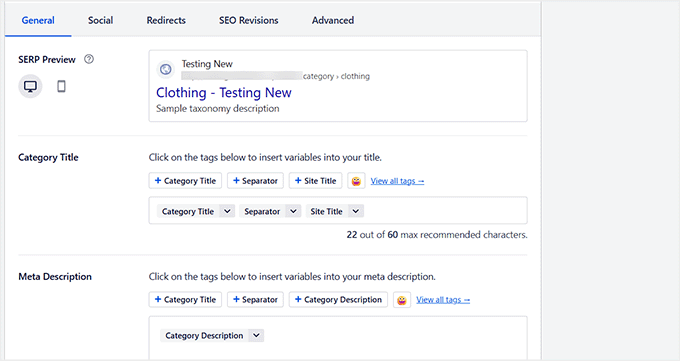This screenshot has height=361, width=680.
Task: Open the SERP Preview help icon
Action: tap(89, 59)
